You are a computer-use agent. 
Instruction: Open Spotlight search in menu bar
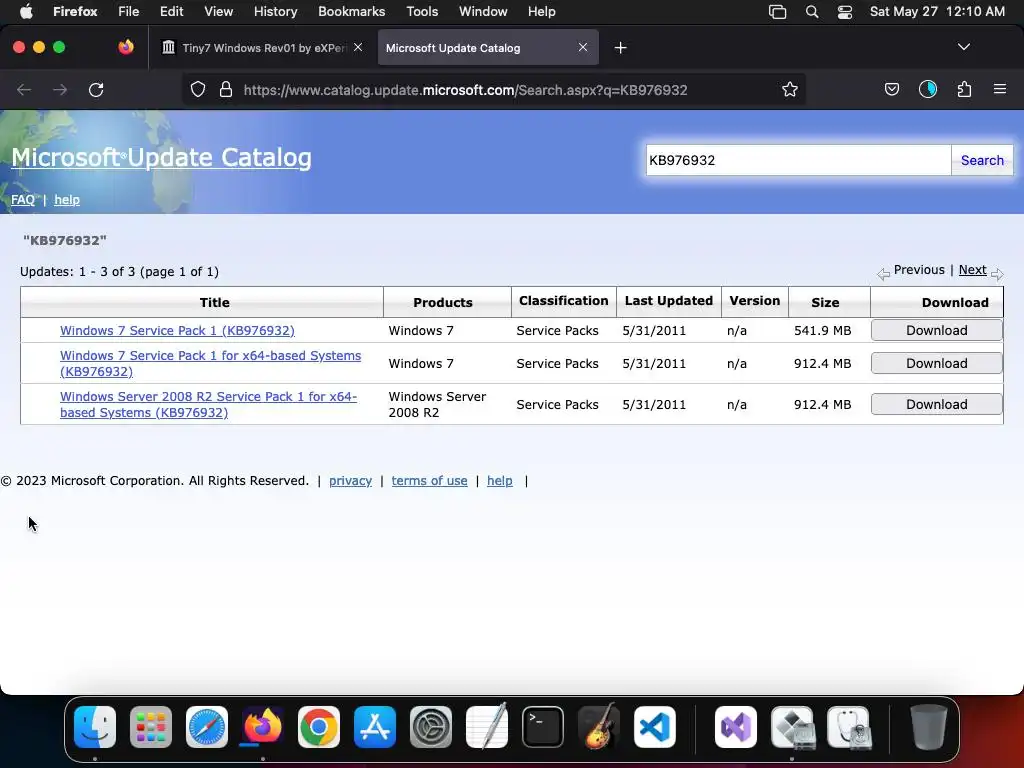click(x=812, y=12)
